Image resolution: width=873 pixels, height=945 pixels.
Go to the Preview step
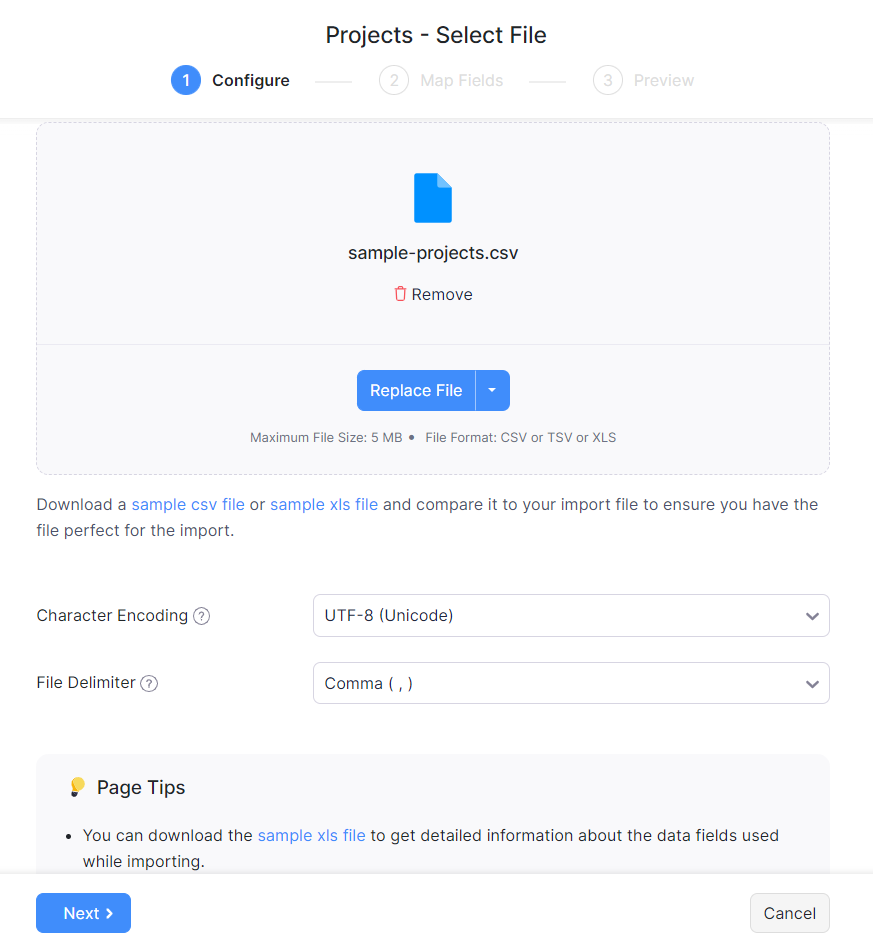(x=663, y=80)
